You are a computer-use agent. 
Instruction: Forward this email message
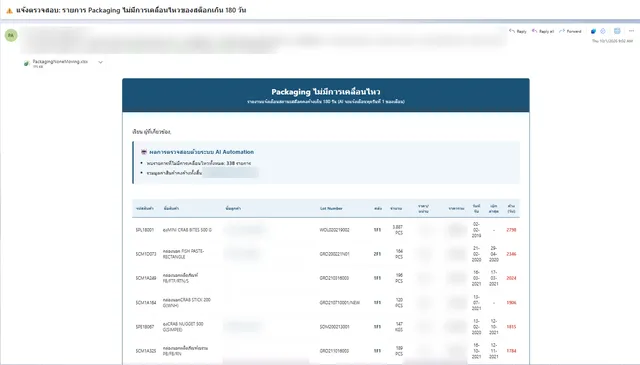570,31
